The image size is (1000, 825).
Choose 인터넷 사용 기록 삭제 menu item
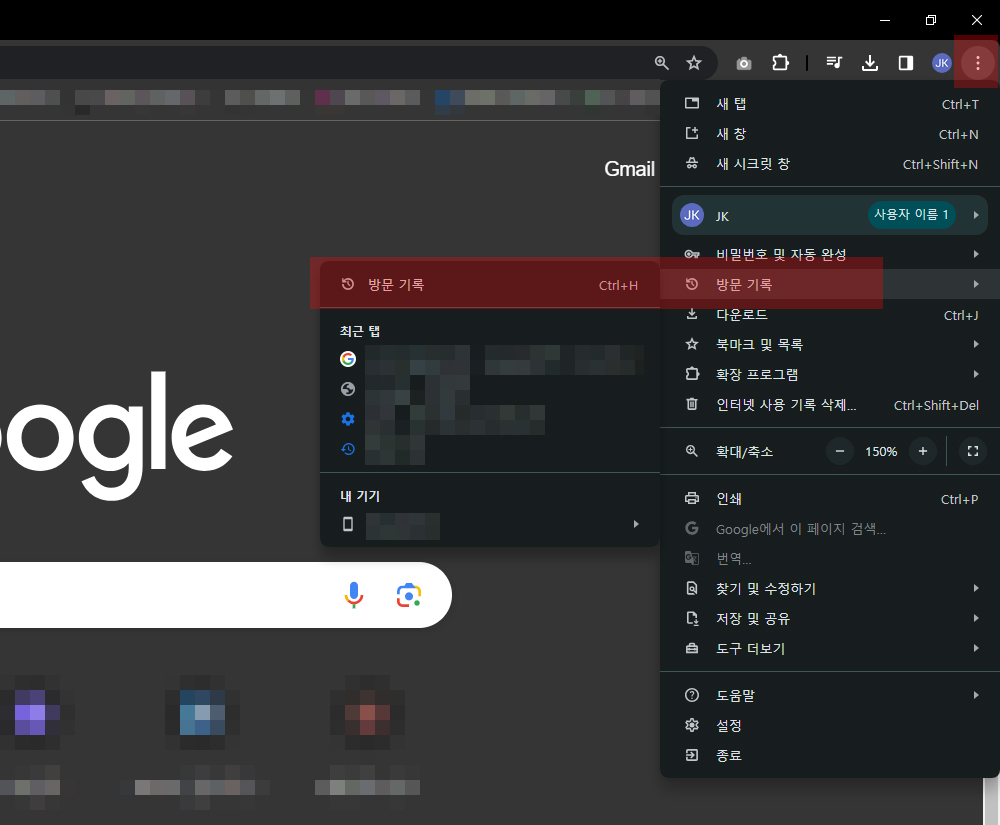click(x=830, y=405)
